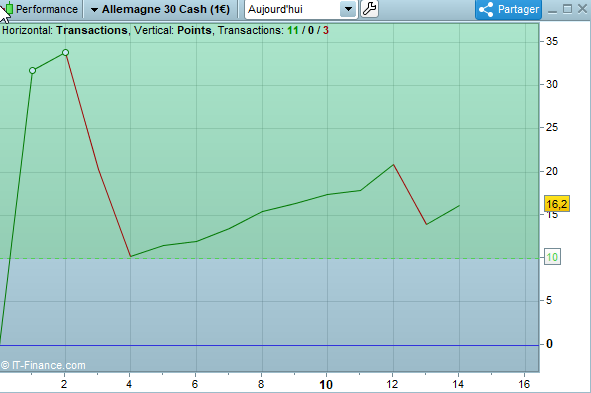This screenshot has height=393, width=591.
Task: Click the 35 value on vertical axis
Action: pos(552,41)
